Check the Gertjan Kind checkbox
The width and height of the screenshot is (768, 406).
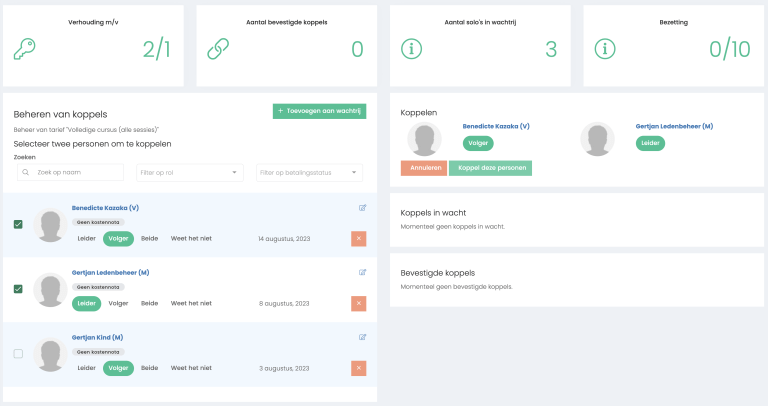[18, 353]
